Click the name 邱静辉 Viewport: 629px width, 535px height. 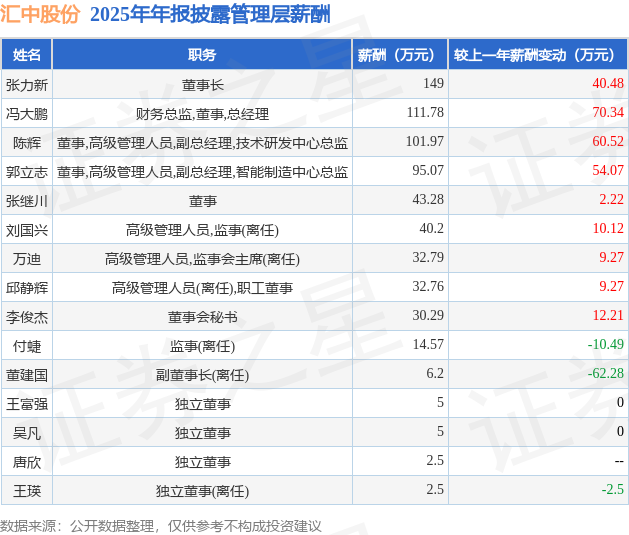pos(27,288)
